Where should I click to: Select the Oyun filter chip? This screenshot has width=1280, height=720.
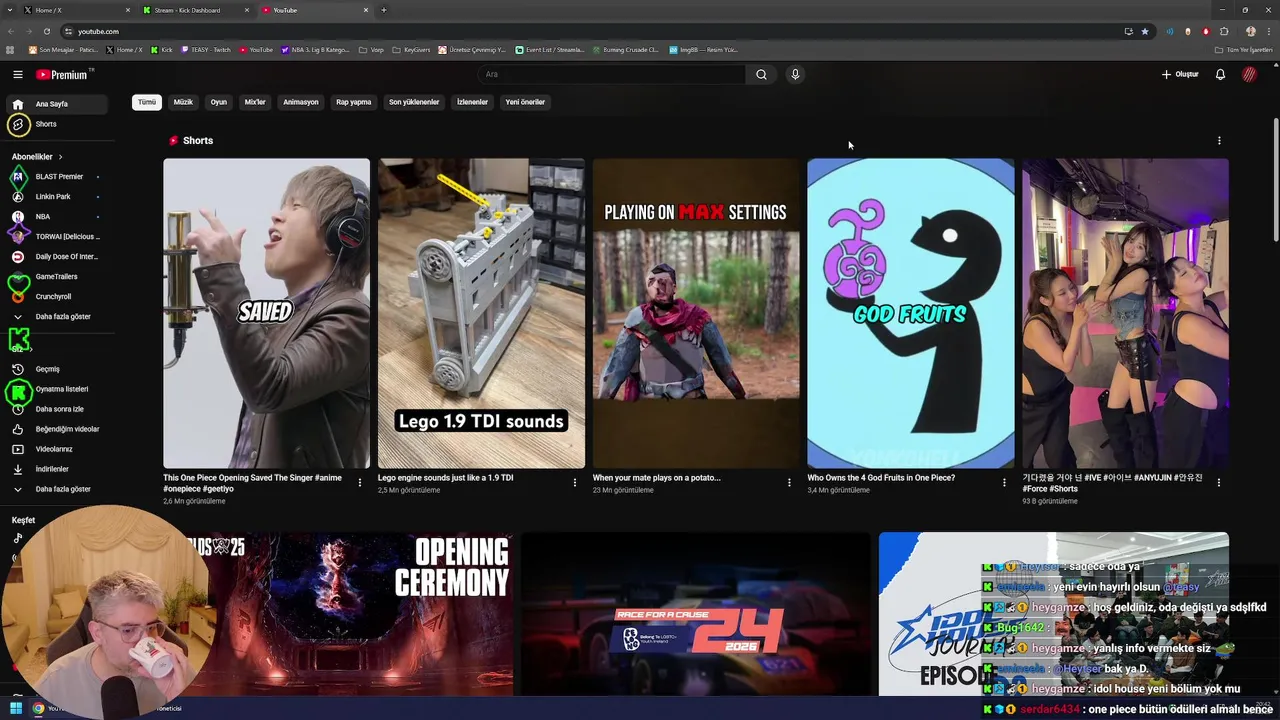click(219, 102)
